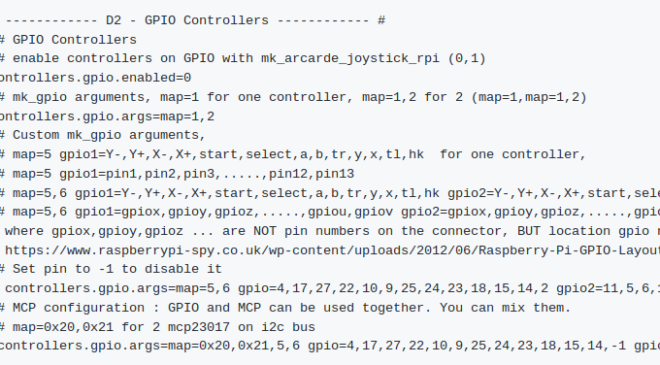Click the 'MCP configuration' comment line

(285, 308)
